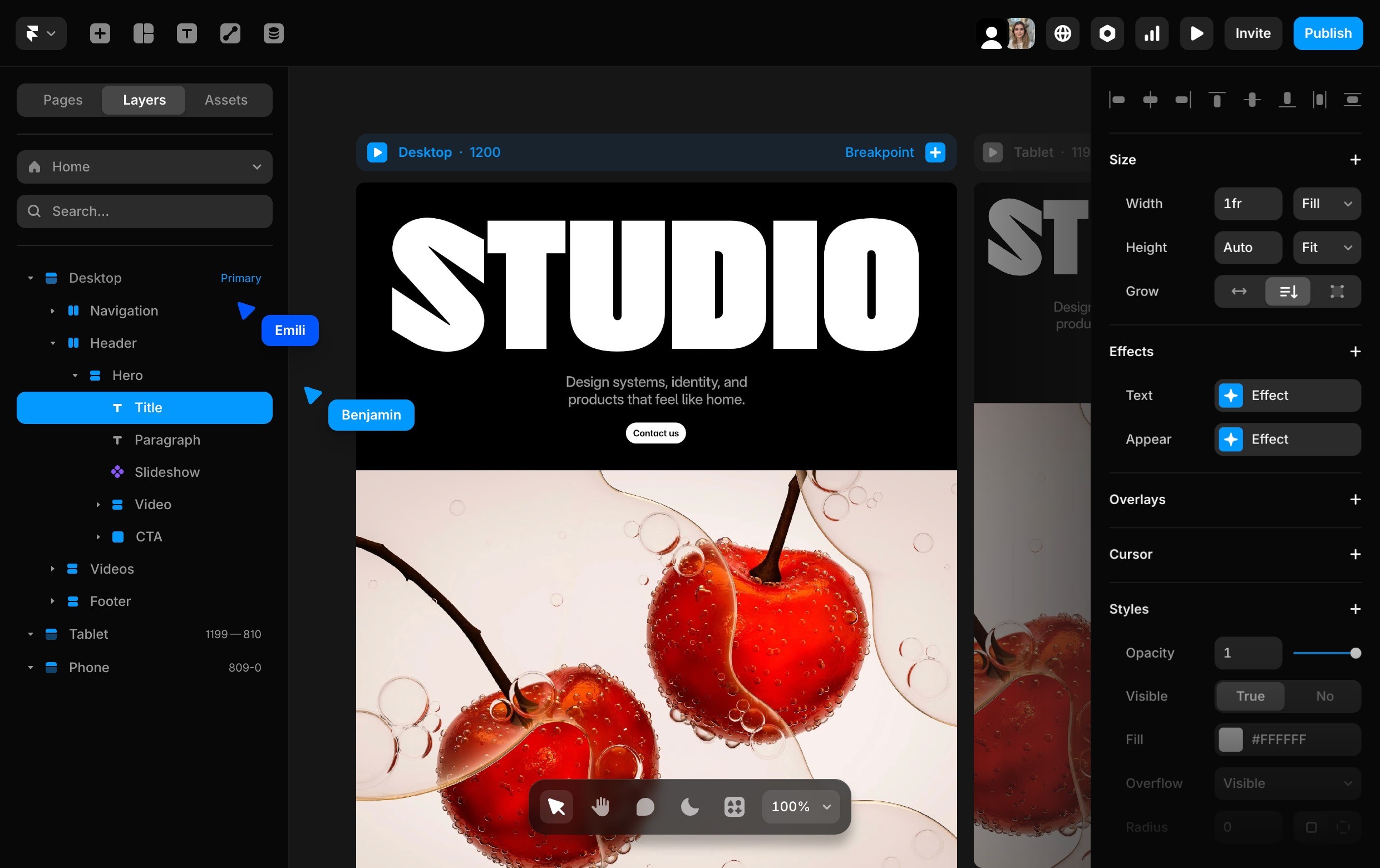Viewport: 1380px width, 868px height.
Task: Open the Layout tool in top toolbar
Action: pos(143,33)
